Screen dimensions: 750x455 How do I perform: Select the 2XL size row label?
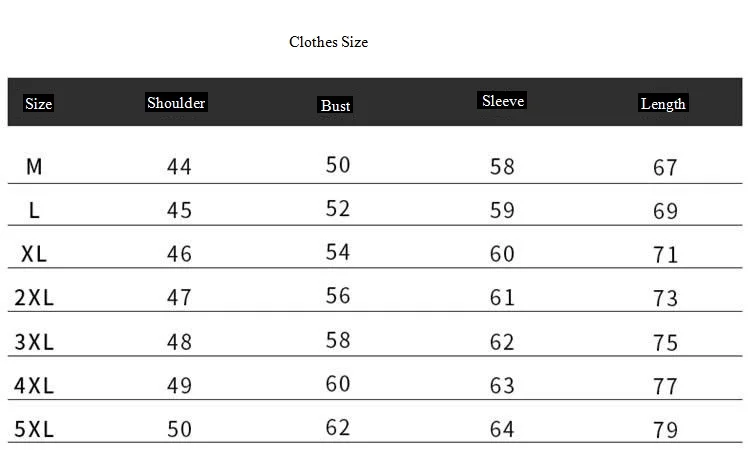pos(34,298)
